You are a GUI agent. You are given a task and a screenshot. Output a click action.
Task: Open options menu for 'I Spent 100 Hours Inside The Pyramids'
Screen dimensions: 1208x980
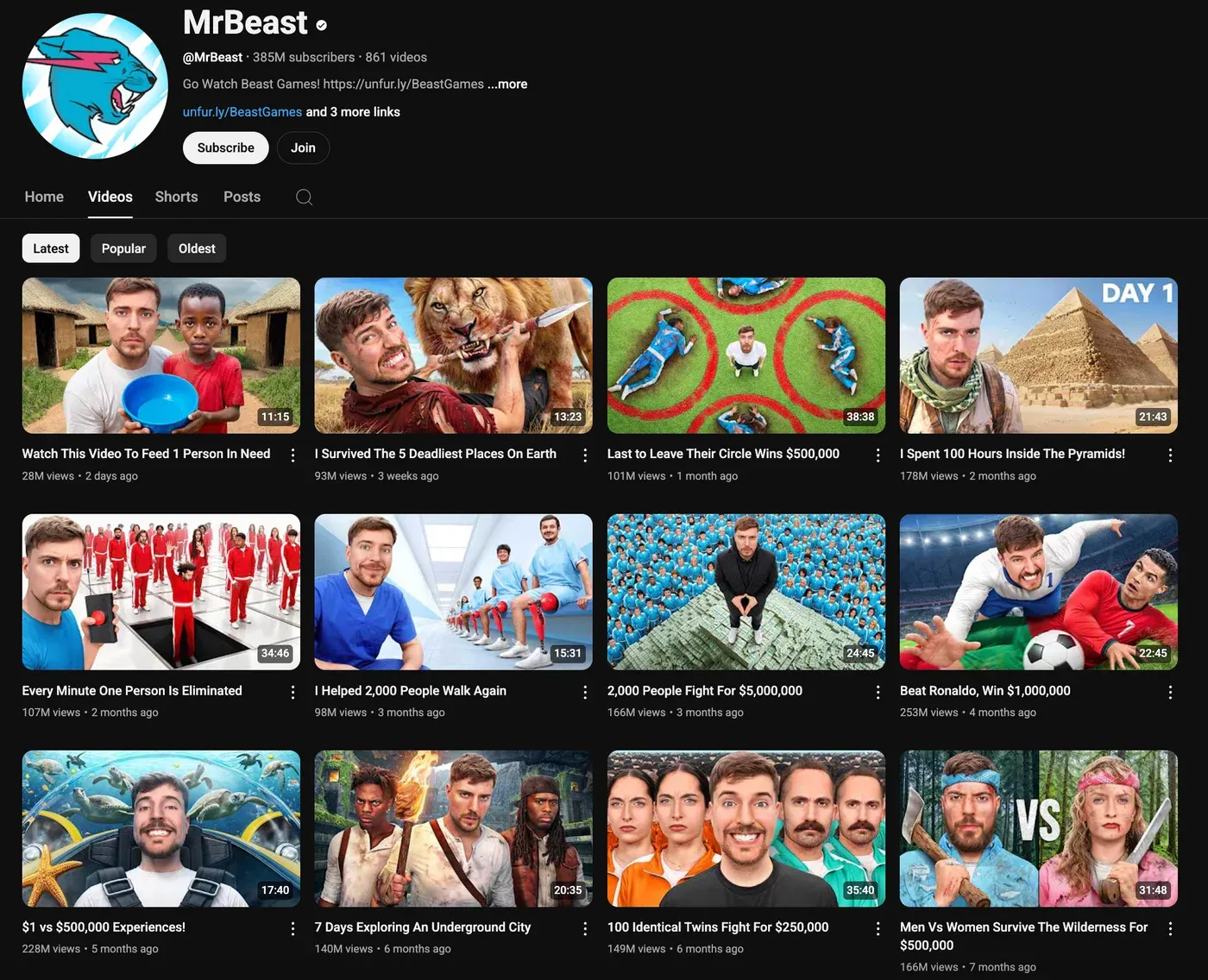tap(1170, 455)
